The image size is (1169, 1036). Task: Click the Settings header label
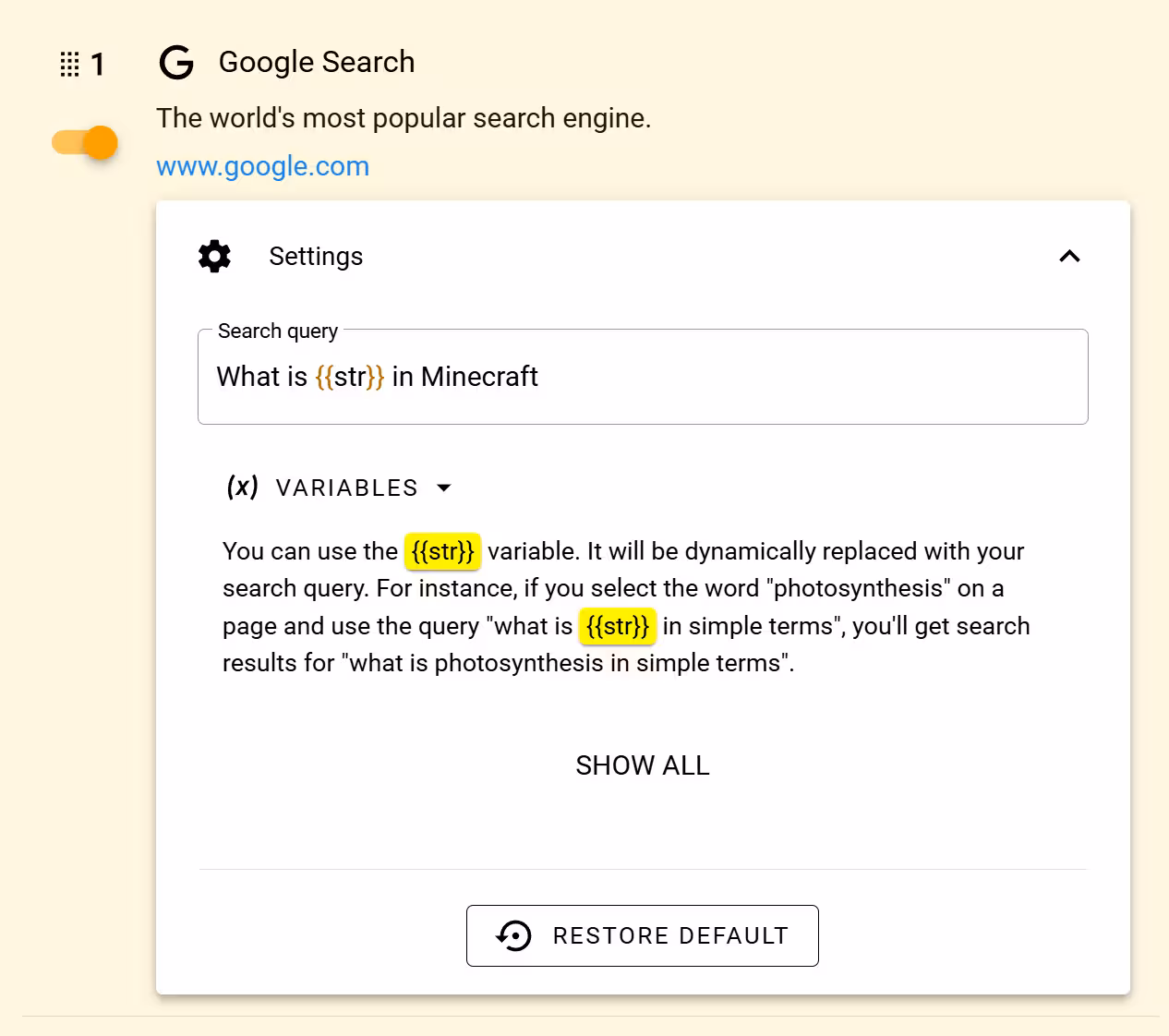316,257
